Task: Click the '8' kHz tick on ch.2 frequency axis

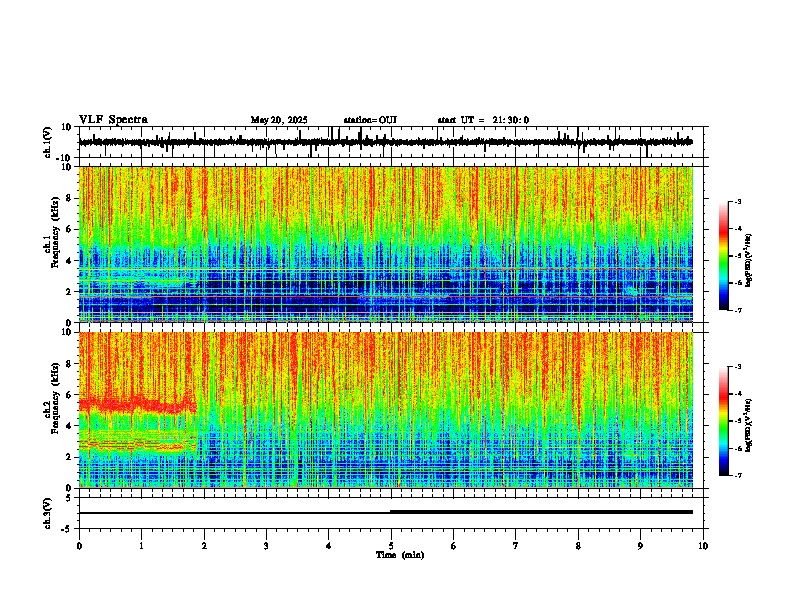Action: [x=69, y=364]
